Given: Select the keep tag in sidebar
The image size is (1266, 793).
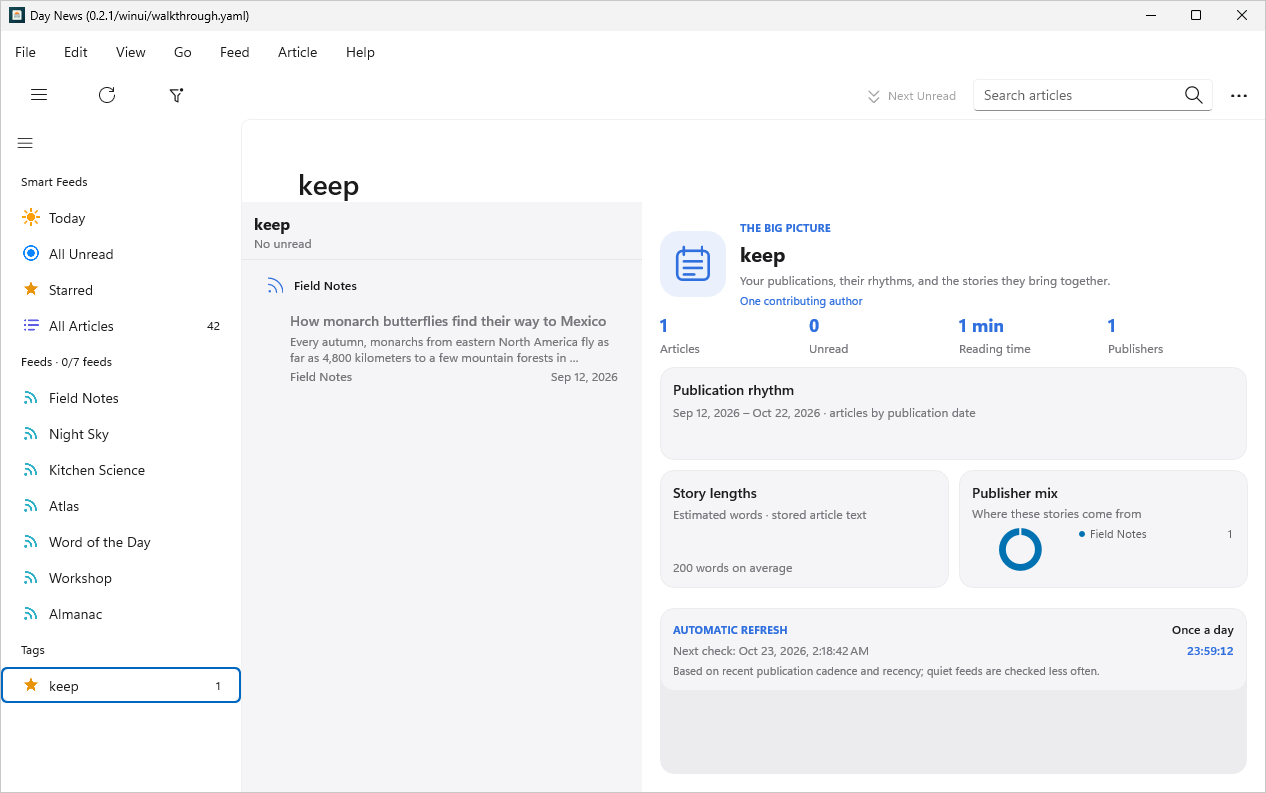Looking at the screenshot, I should click(121, 686).
